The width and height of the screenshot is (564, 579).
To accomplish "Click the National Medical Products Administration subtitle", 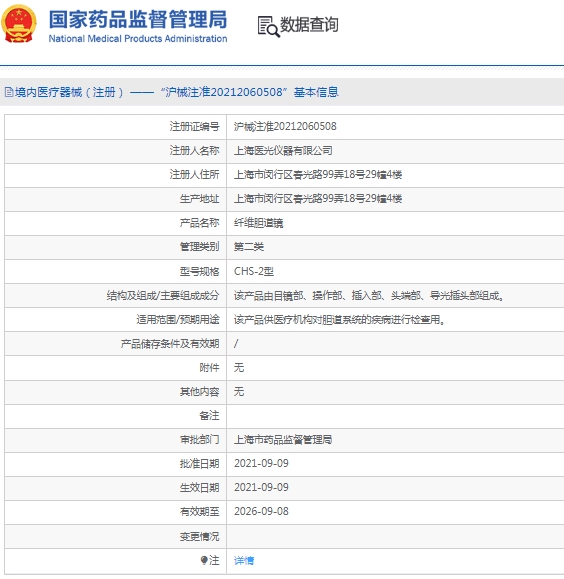I will [138, 38].
